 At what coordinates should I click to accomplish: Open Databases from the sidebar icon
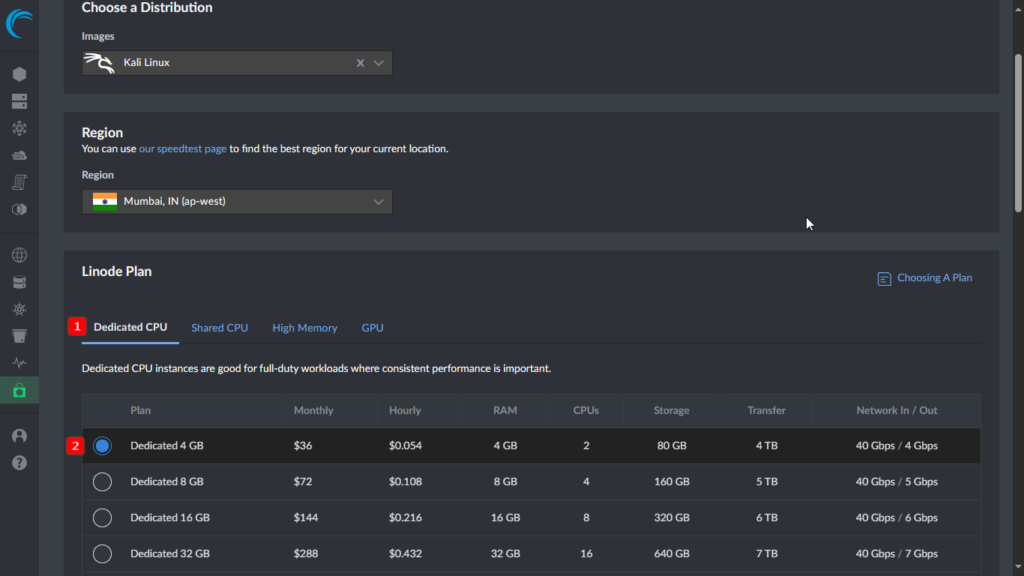20,282
